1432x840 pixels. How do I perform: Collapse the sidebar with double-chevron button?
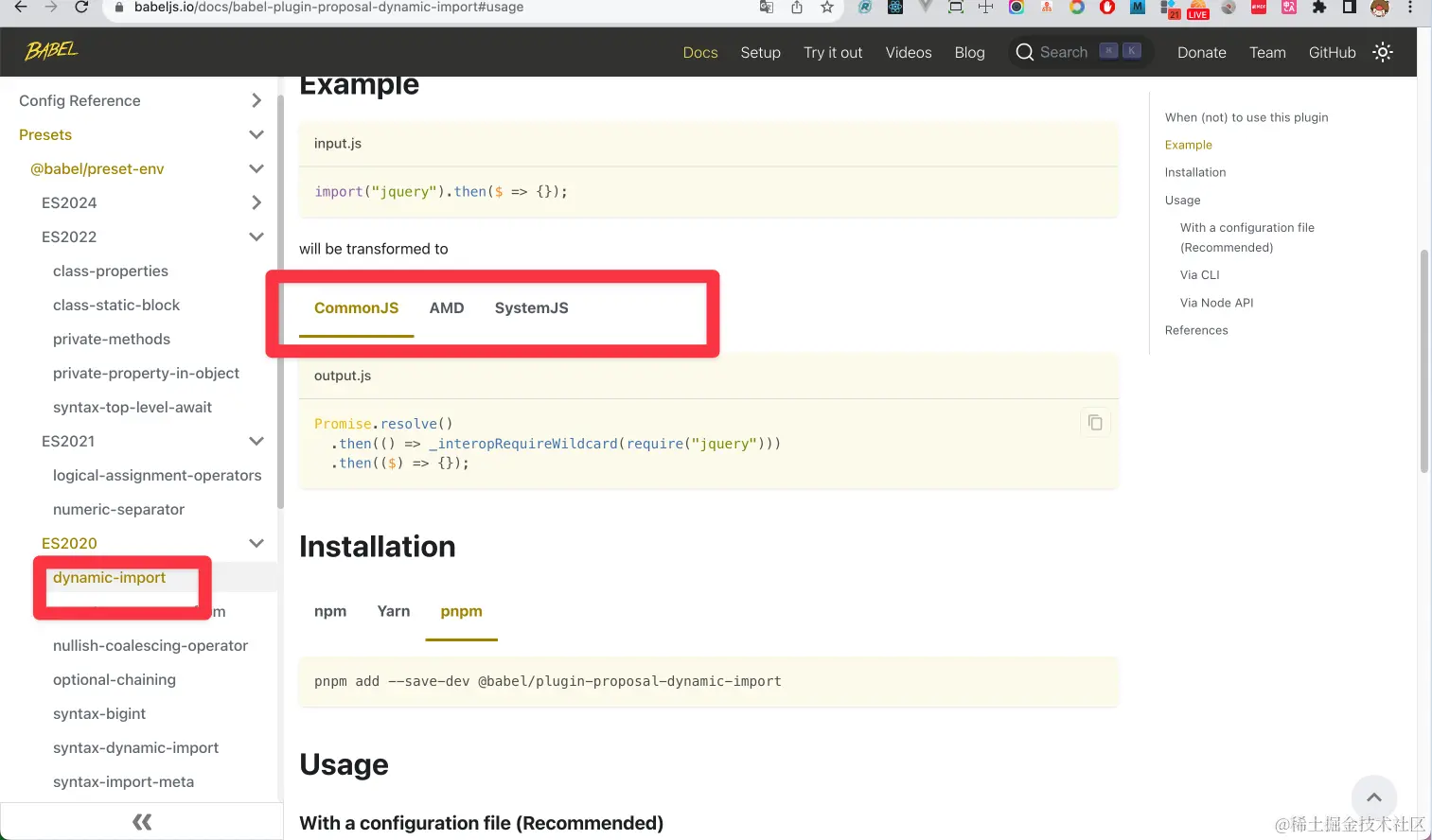(142, 821)
